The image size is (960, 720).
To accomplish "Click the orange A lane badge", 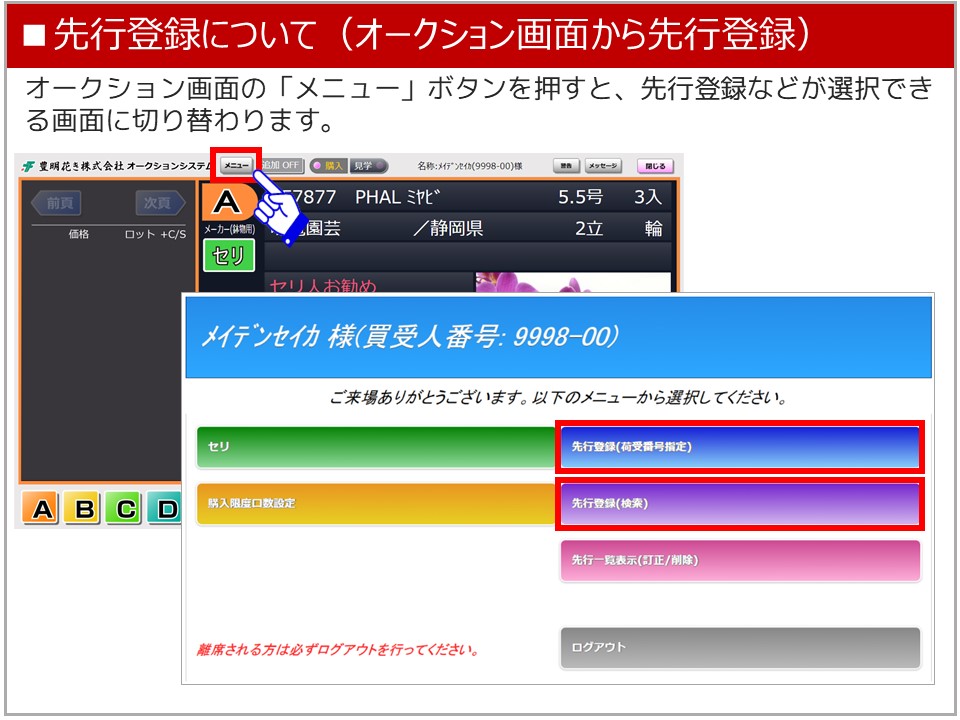I will (x=227, y=203).
